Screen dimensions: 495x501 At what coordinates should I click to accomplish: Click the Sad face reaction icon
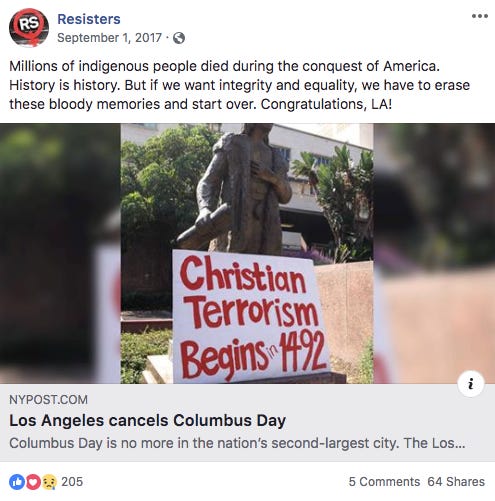(x=49, y=482)
